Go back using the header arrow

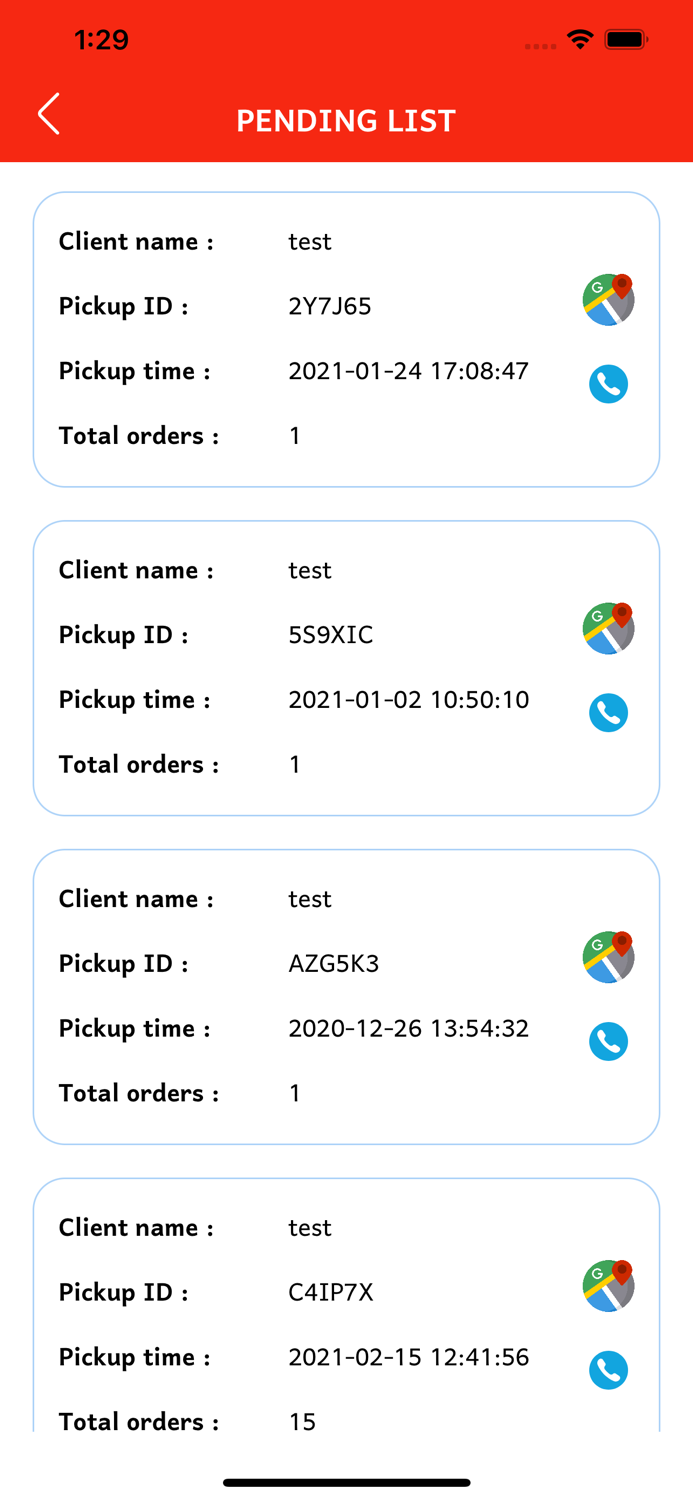pos(49,114)
